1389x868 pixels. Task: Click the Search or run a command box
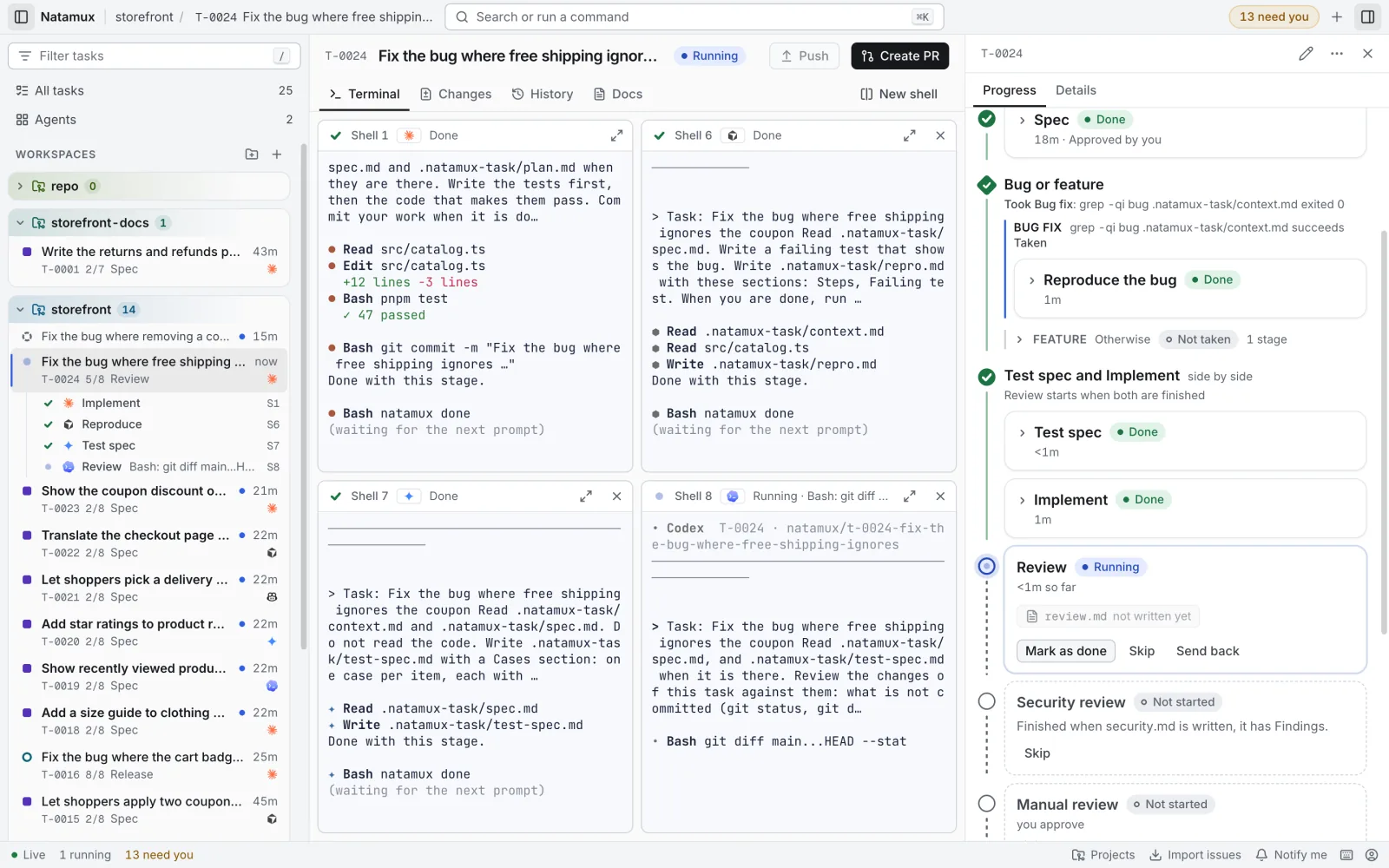(x=694, y=16)
